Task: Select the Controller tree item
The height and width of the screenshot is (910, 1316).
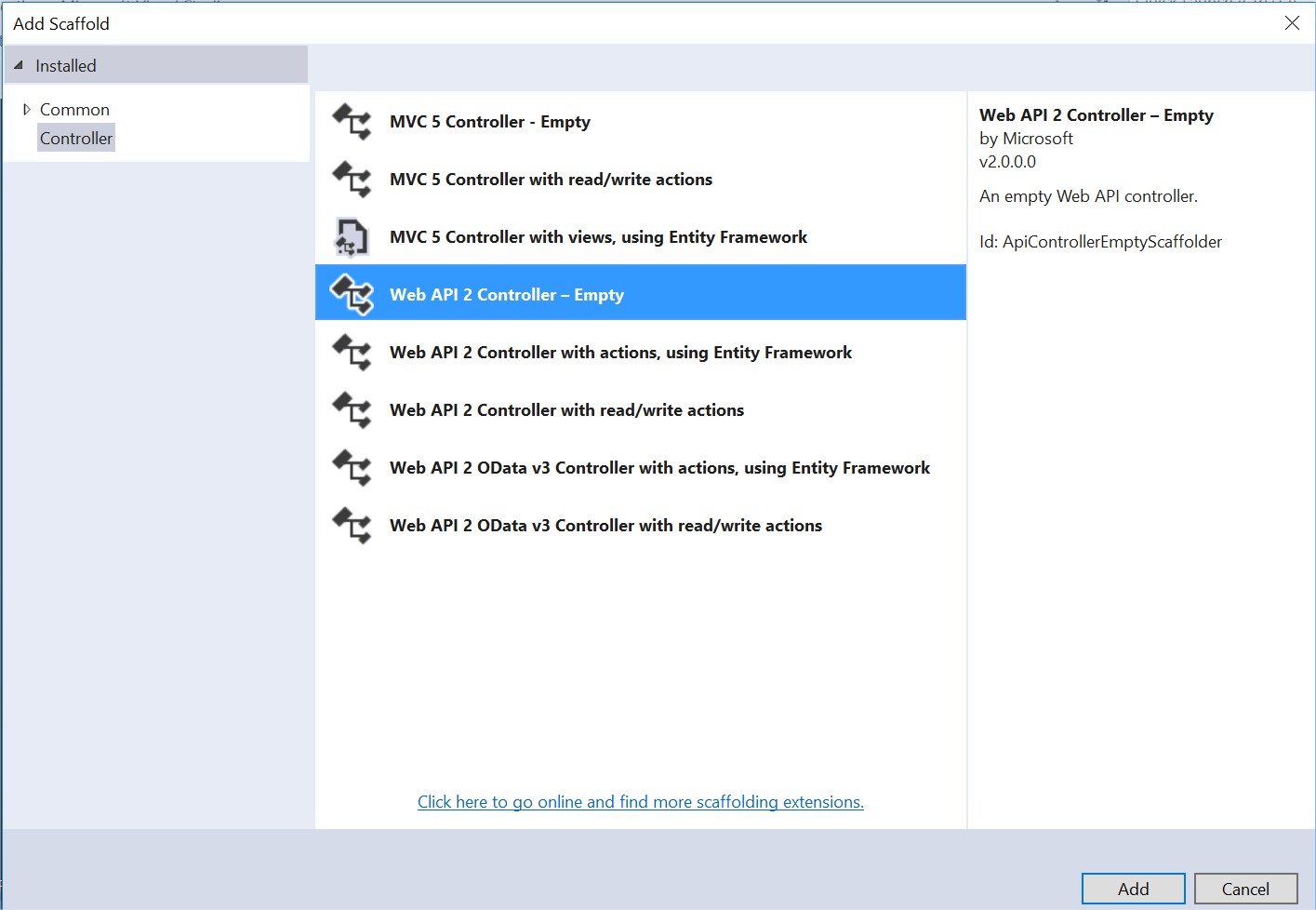Action: [x=76, y=137]
